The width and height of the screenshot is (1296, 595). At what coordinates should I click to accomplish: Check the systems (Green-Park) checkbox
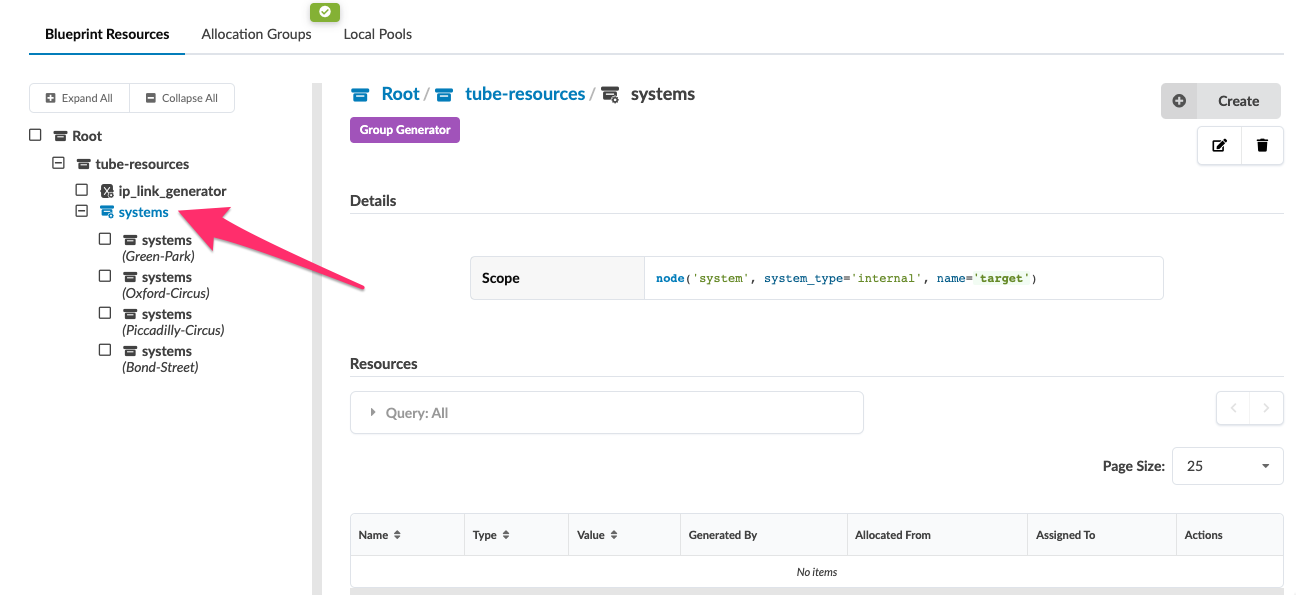click(x=105, y=238)
